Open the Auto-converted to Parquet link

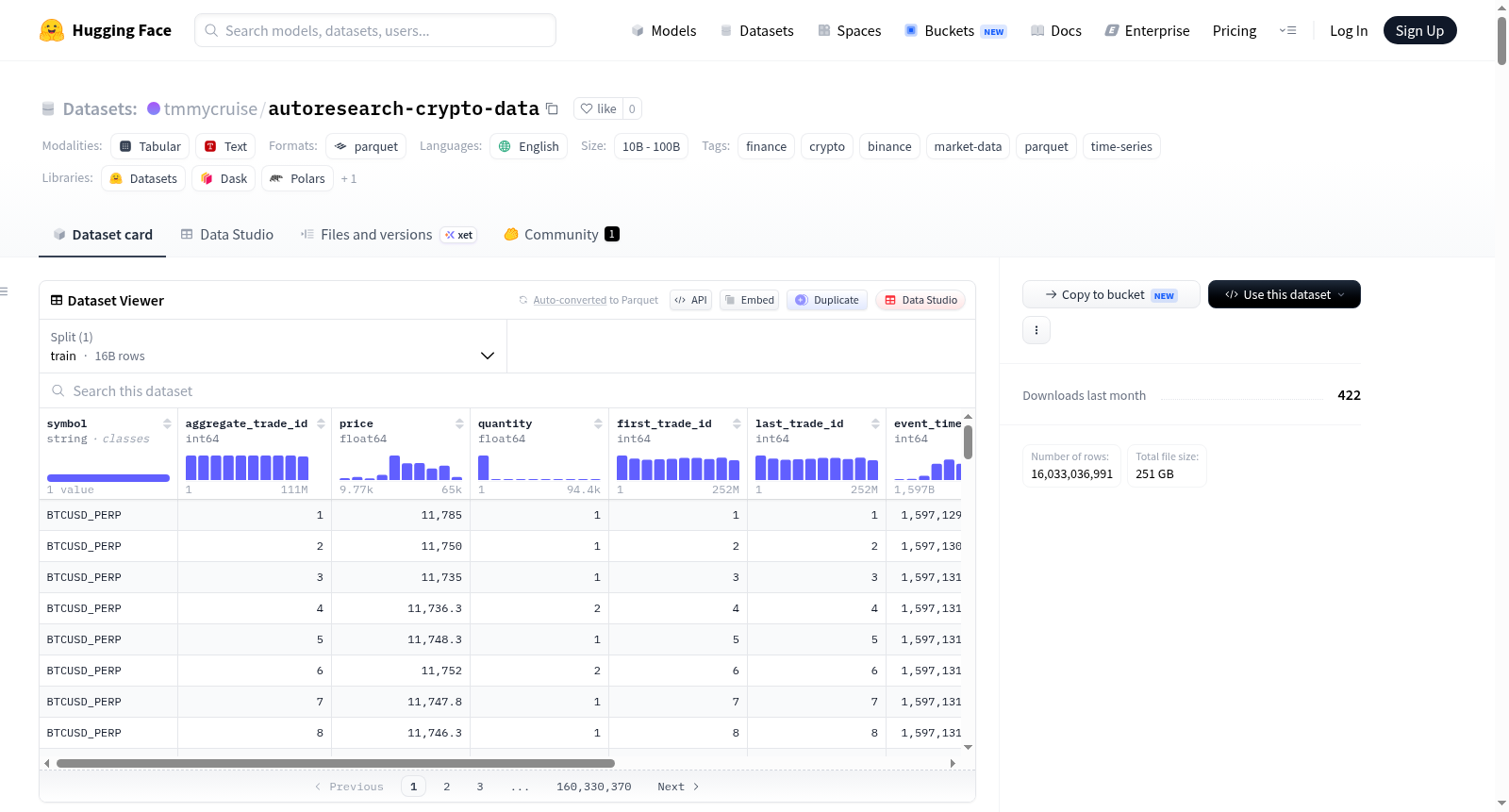[570, 300]
